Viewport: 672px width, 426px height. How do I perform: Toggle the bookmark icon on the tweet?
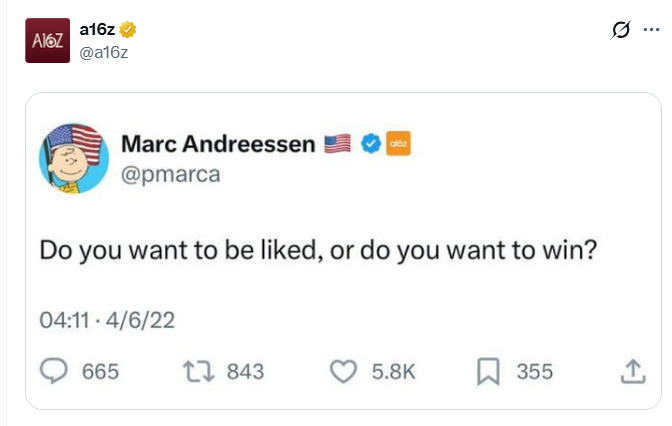488,371
